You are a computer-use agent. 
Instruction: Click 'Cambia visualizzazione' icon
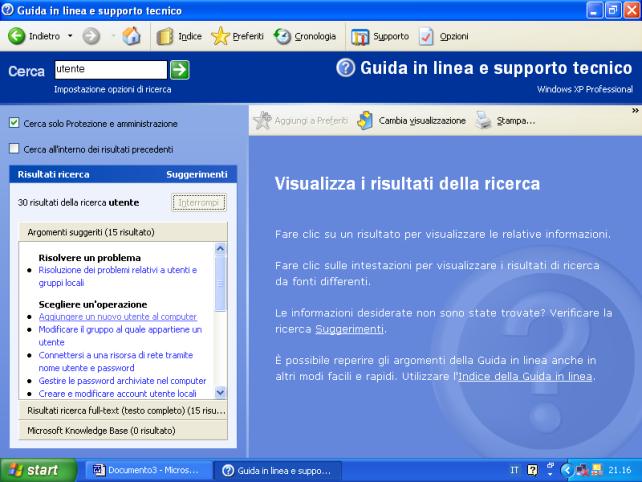(365, 120)
